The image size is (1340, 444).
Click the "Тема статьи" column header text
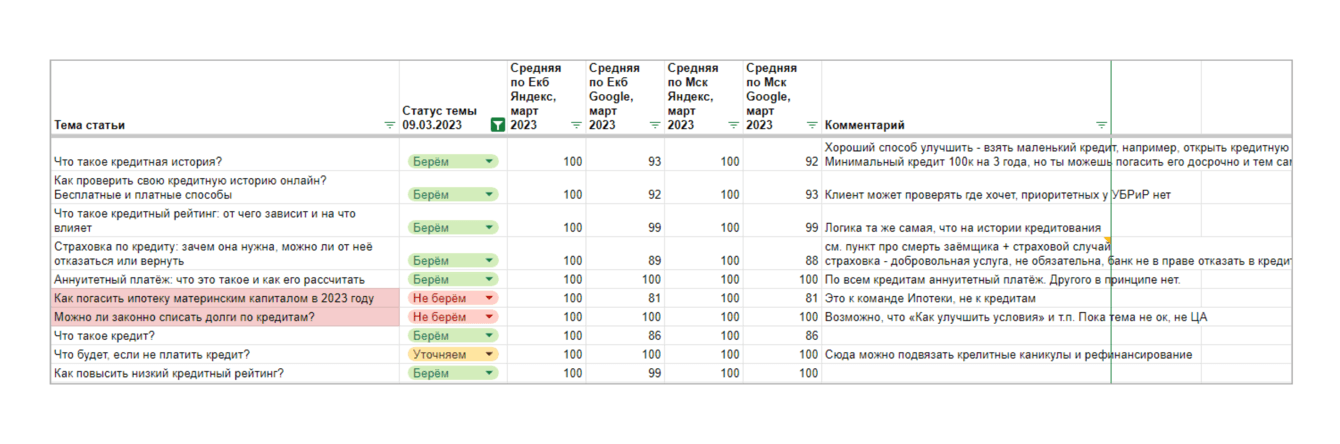(89, 126)
